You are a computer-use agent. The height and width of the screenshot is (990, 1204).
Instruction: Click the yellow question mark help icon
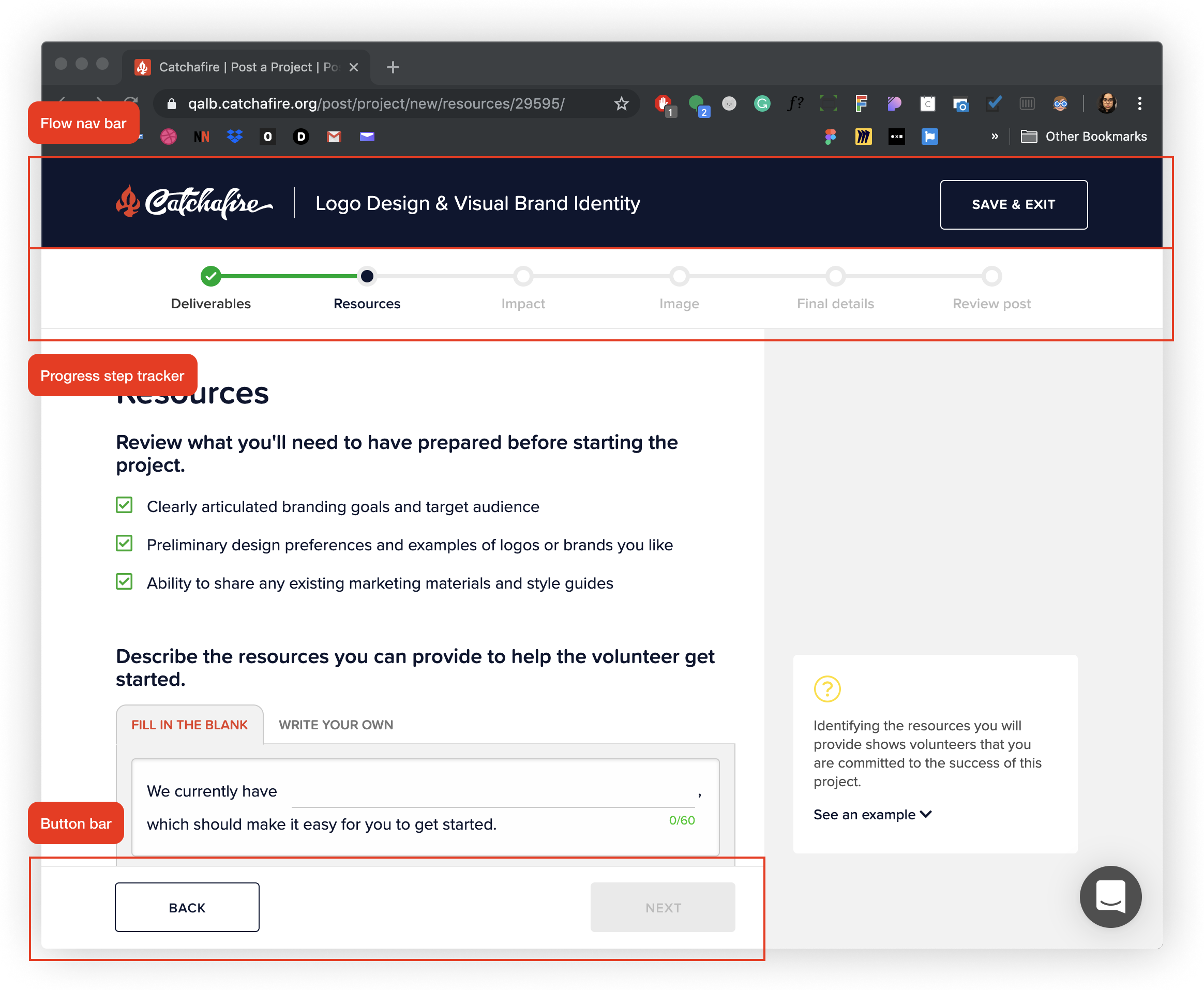tap(826, 689)
